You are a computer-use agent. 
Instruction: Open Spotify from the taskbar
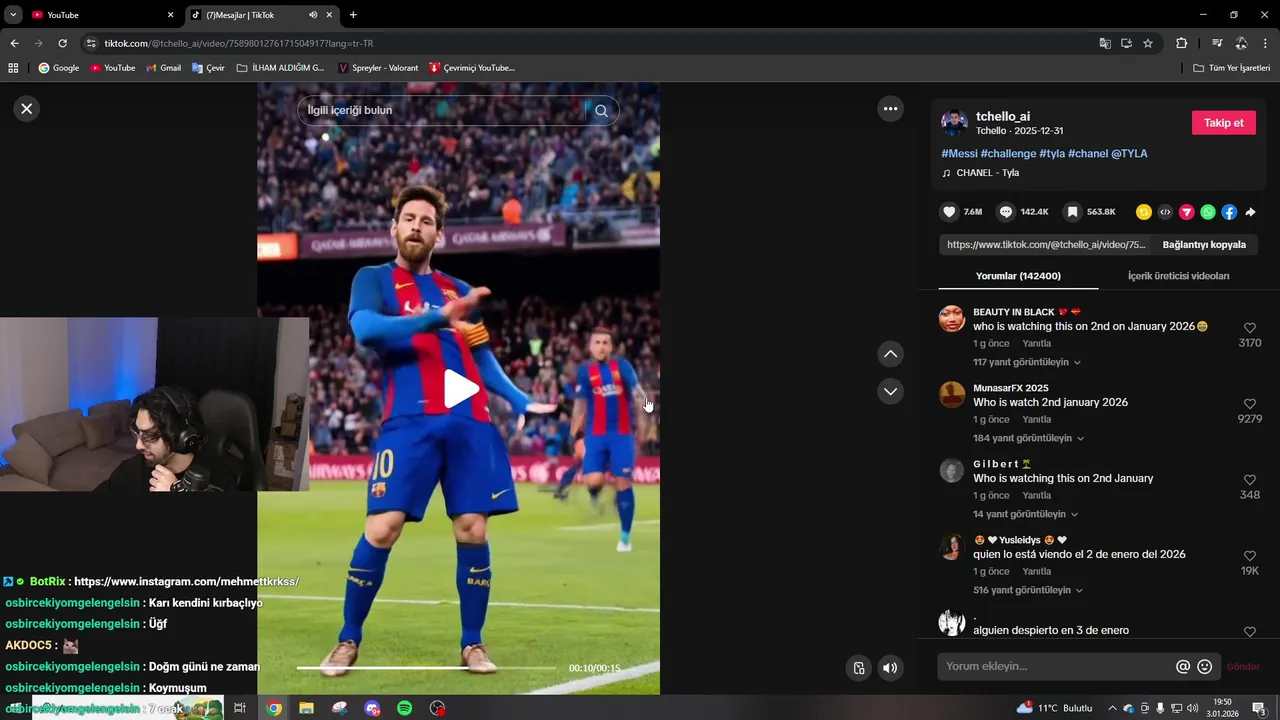pyautogui.click(x=405, y=708)
